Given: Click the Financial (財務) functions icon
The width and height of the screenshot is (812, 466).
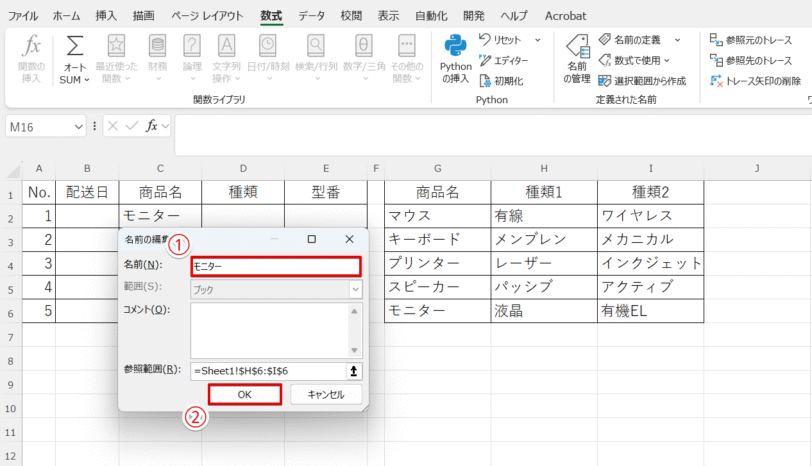Looking at the screenshot, I should [158, 47].
